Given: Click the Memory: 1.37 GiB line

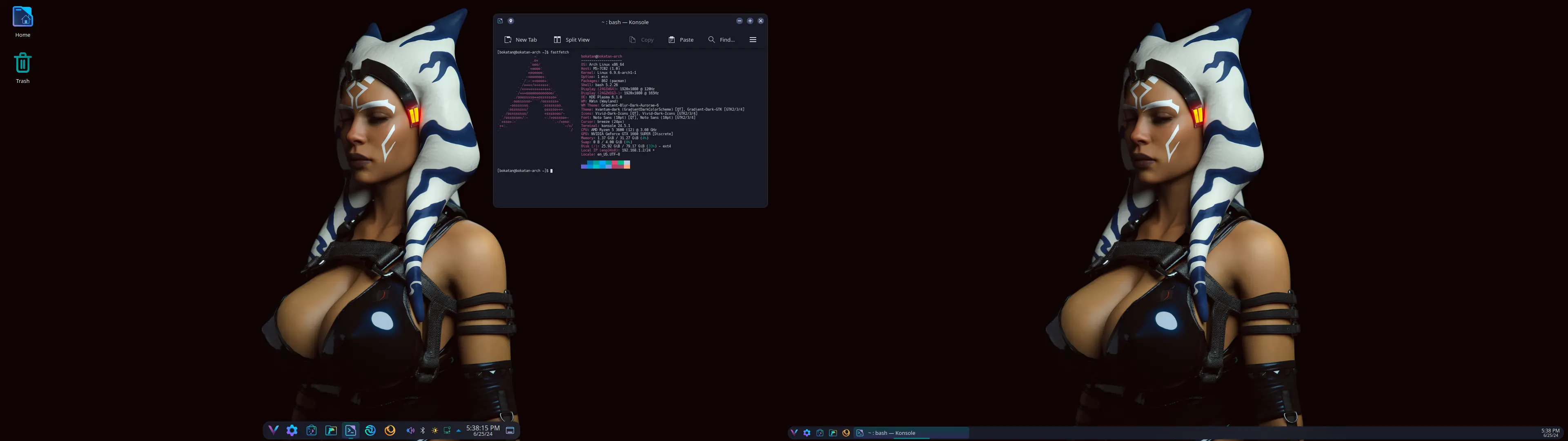Looking at the screenshot, I should pos(615,138).
